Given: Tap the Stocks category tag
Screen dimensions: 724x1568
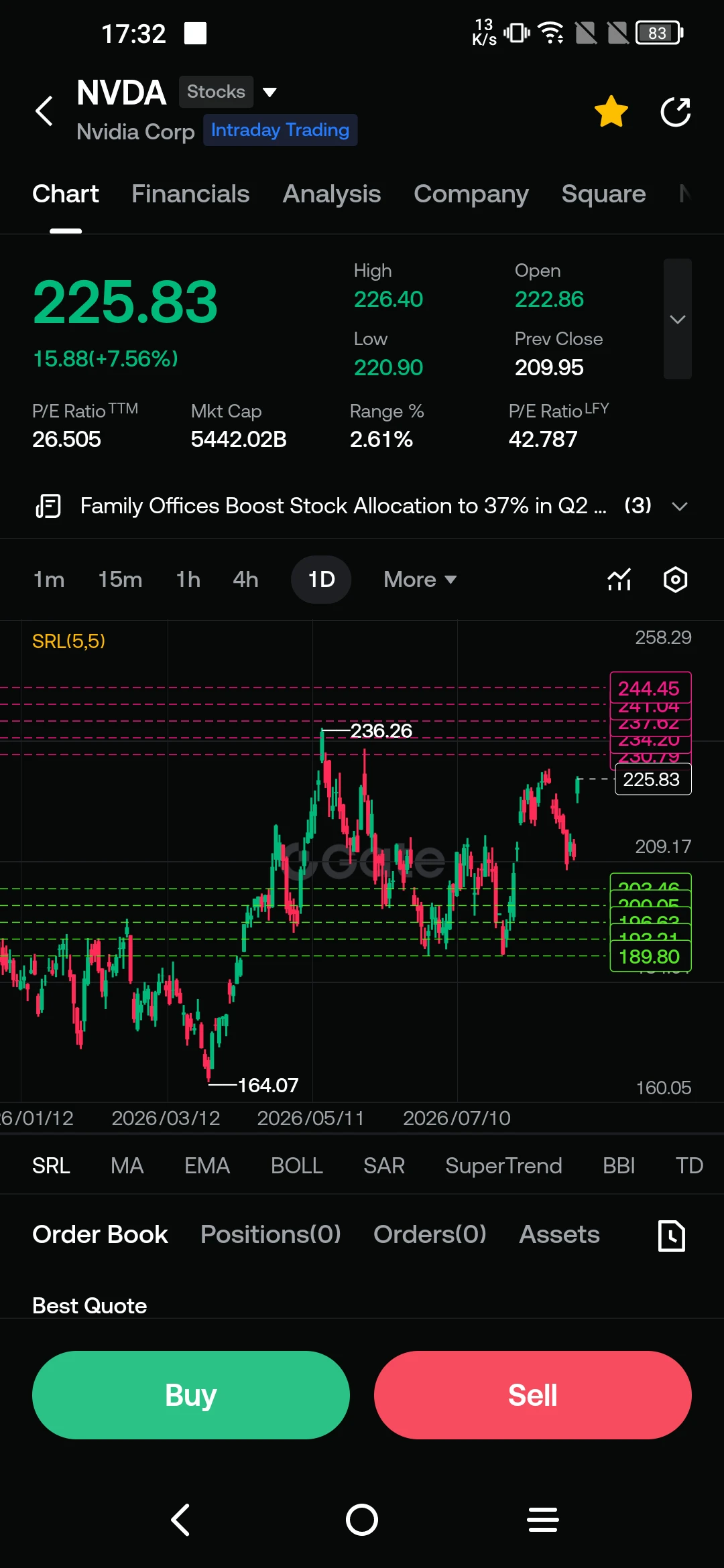Looking at the screenshot, I should (x=216, y=92).
